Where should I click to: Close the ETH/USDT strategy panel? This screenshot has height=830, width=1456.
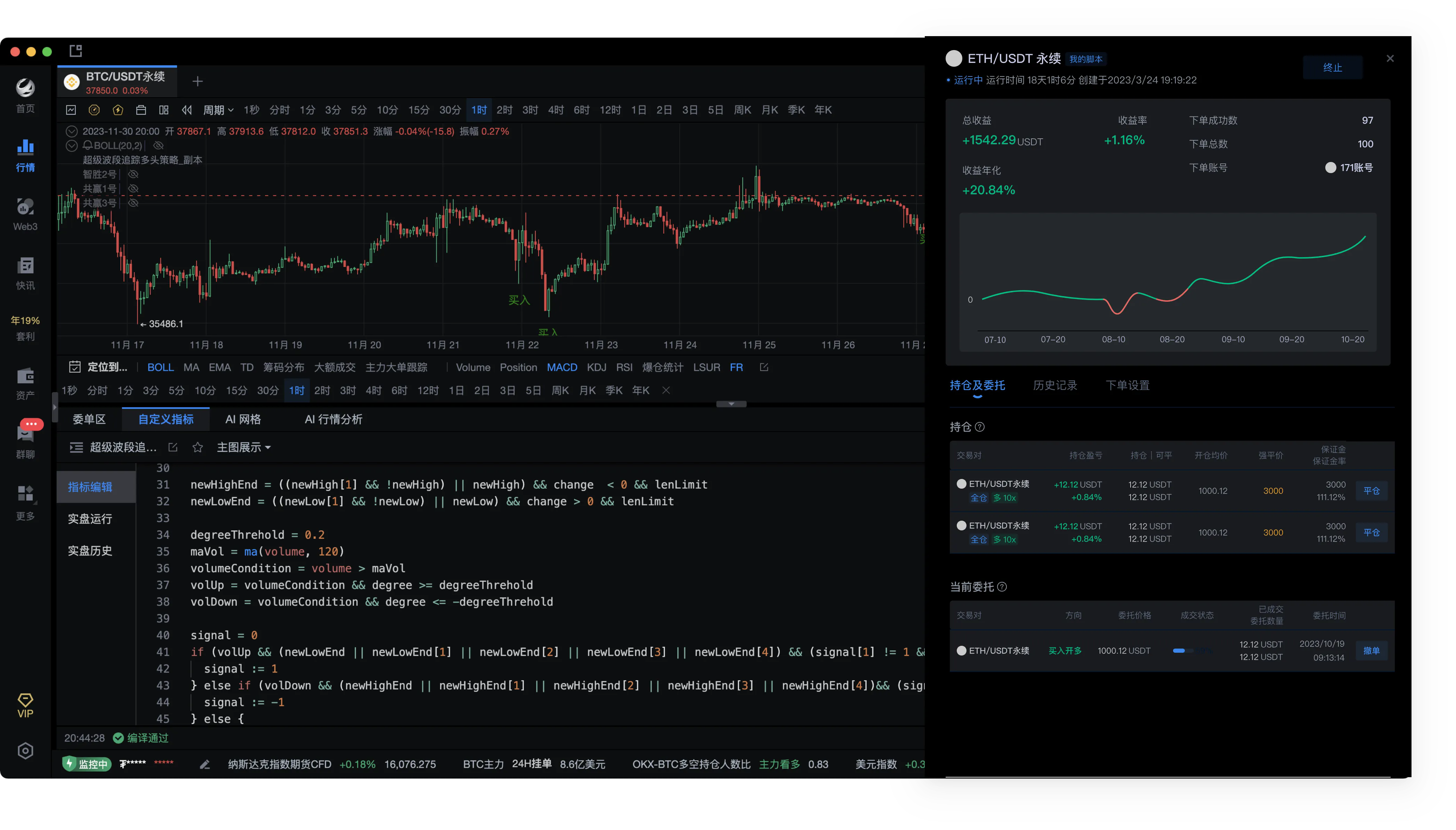(1390, 58)
